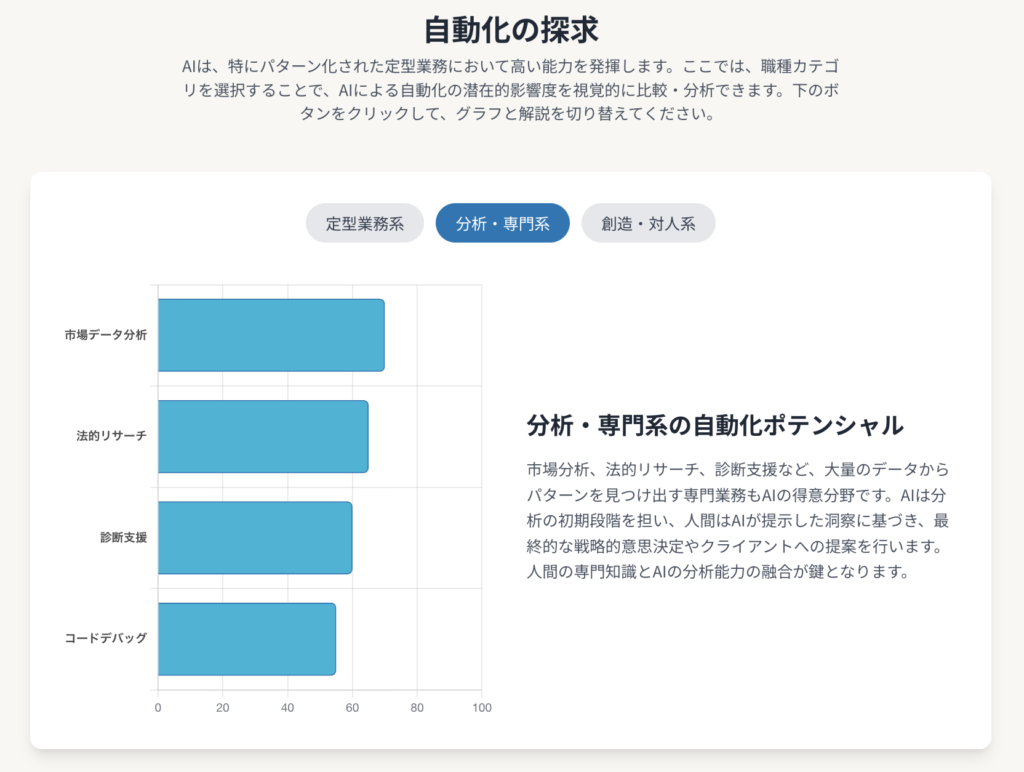Click the 0 tick on x-axis
1024x772 pixels.
pyautogui.click(x=158, y=708)
